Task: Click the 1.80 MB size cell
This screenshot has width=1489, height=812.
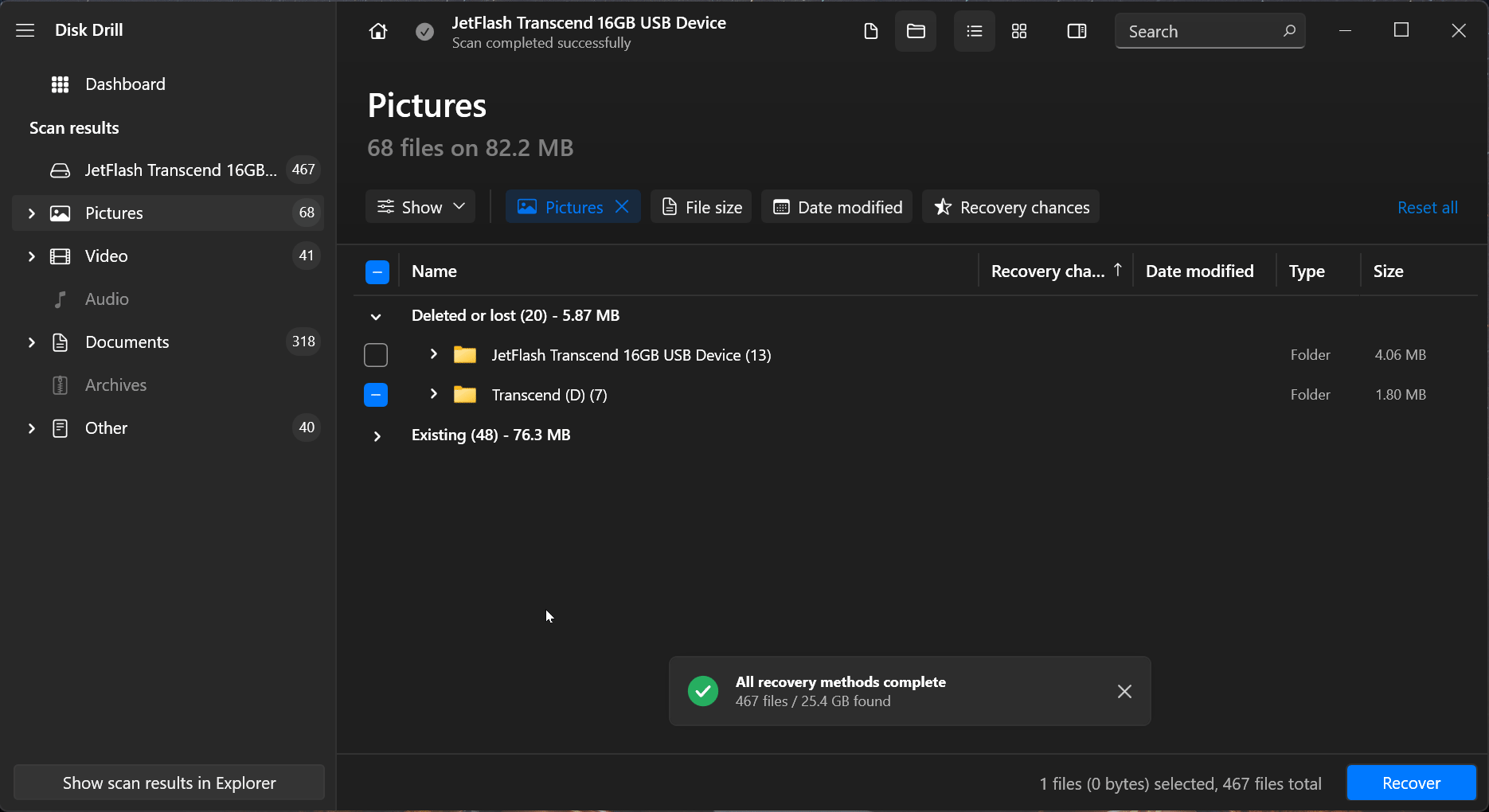Action: point(1401,395)
